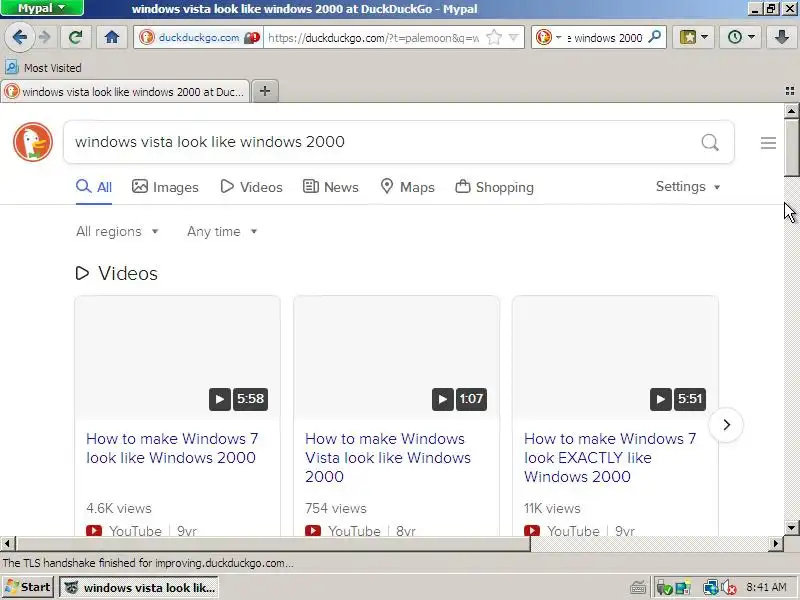Open 'How to make Windows Vista look like Windows 2000' link
This screenshot has width=800, height=600.
tap(388, 458)
